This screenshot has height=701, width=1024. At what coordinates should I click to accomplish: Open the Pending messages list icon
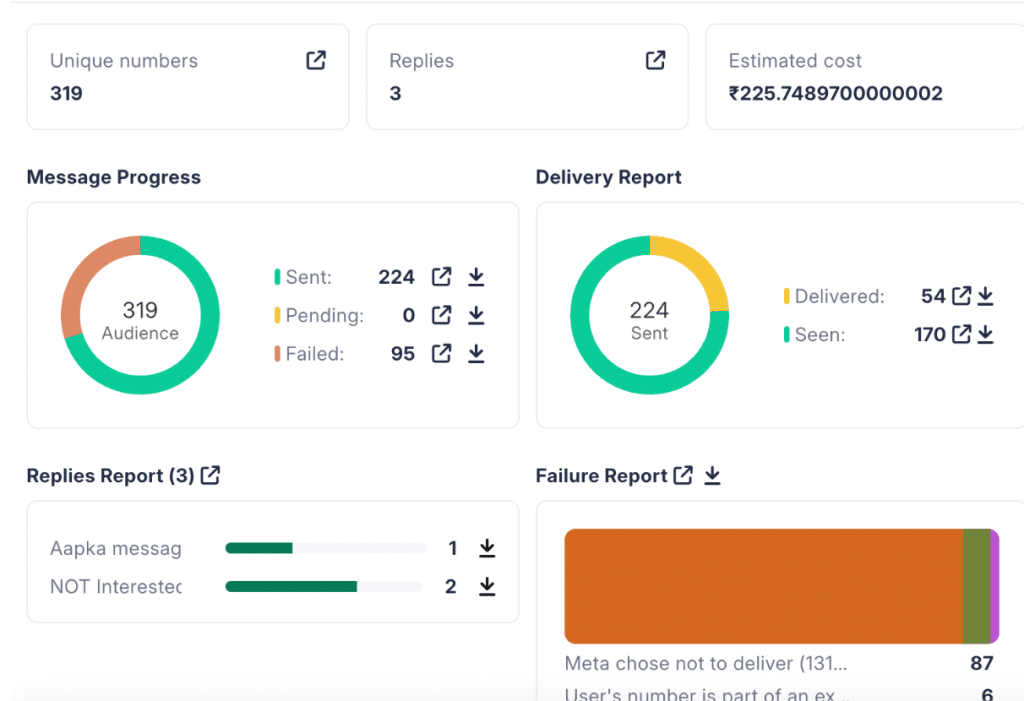tap(441, 315)
